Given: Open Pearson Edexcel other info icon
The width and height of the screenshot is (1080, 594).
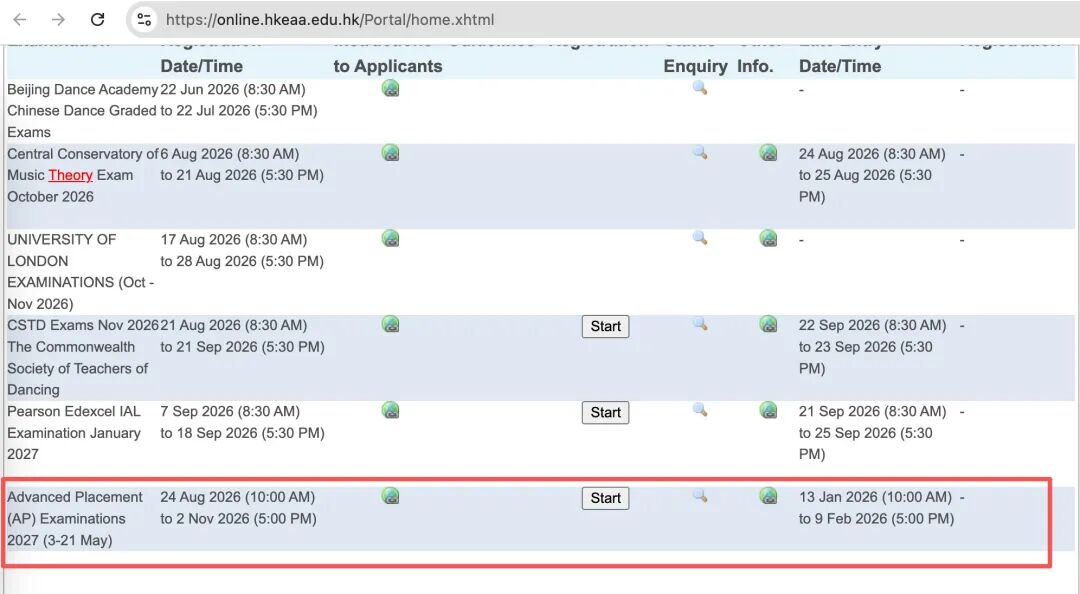Looking at the screenshot, I should point(768,410).
